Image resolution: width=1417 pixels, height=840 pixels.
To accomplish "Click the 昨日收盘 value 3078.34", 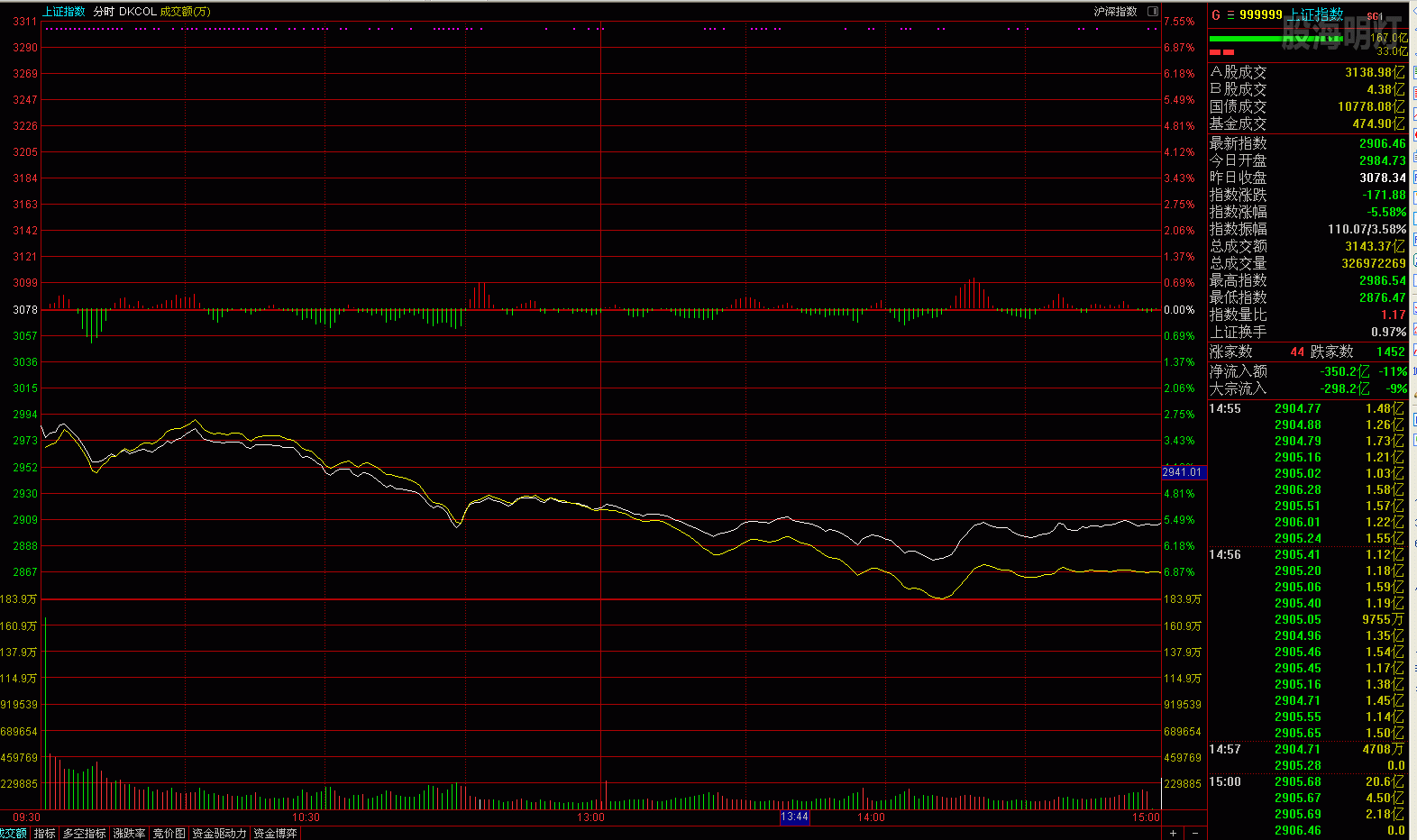I will click(x=1383, y=178).
